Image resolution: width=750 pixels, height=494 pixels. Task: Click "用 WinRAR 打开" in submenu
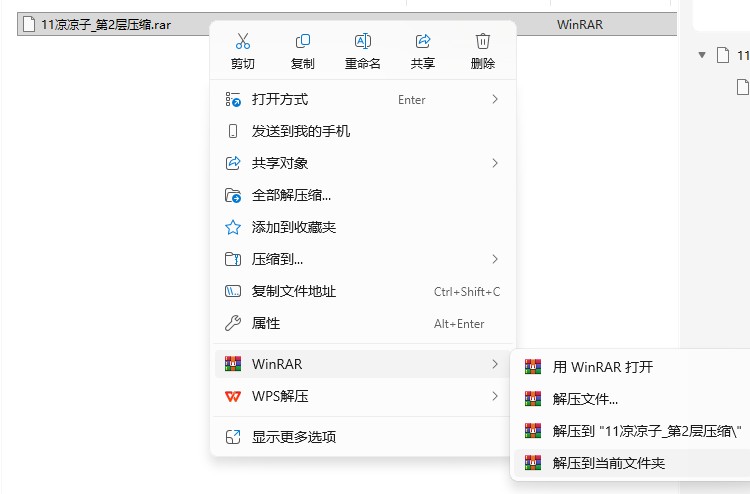pos(602,367)
